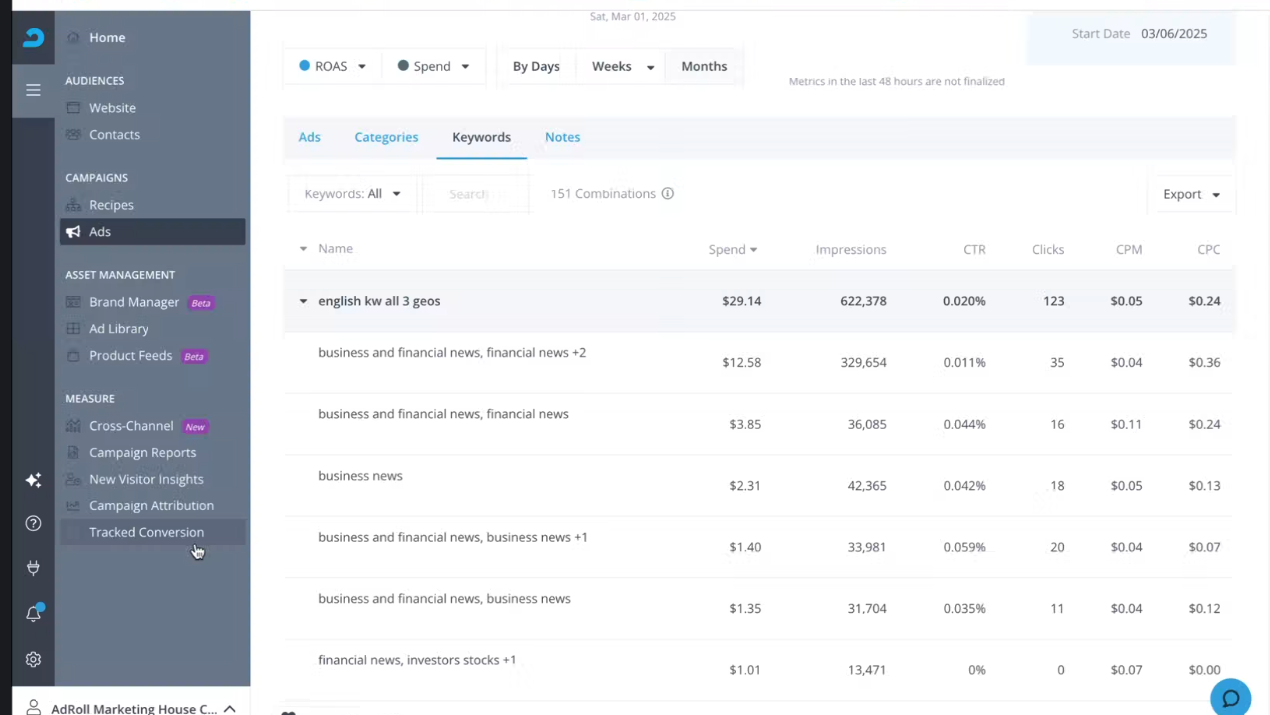Image resolution: width=1270 pixels, height=715 pixels.
Task: Open the notifications bell icon
Action: [x=33, y=614]
